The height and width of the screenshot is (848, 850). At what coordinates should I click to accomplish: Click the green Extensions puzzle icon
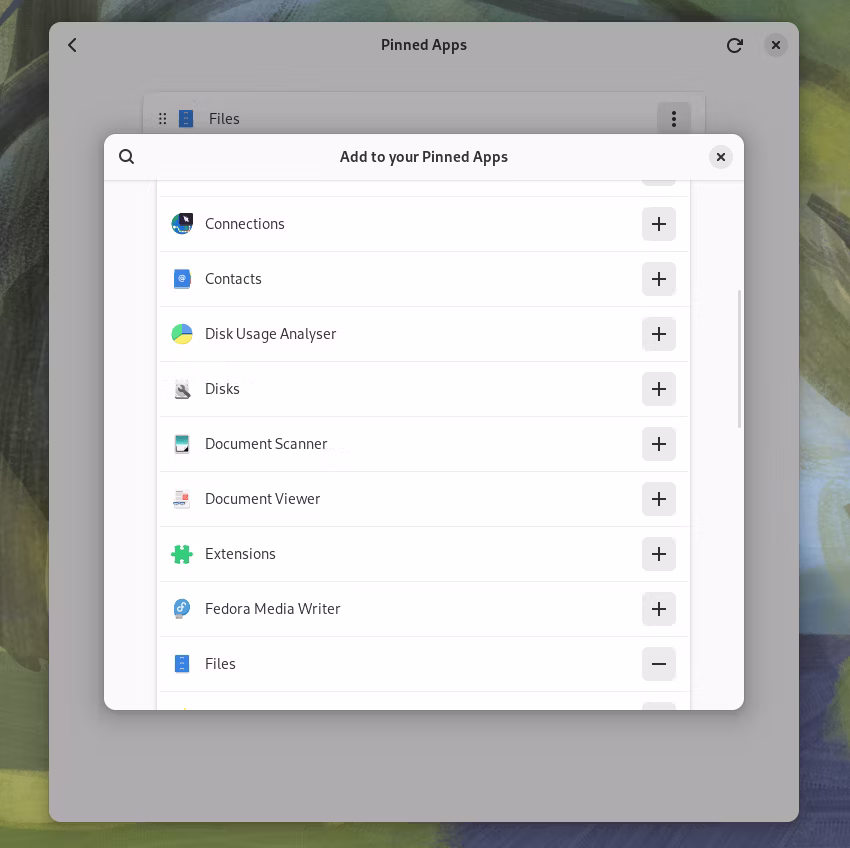click(x=182, y=554)
